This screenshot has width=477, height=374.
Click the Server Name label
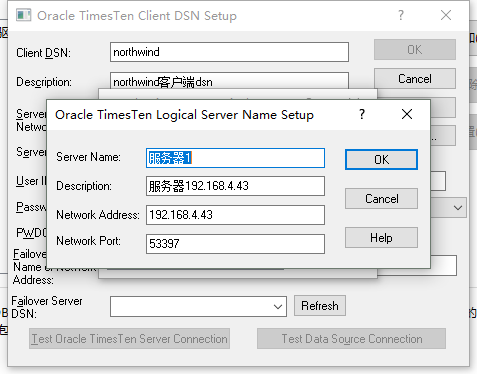point(88,157)
